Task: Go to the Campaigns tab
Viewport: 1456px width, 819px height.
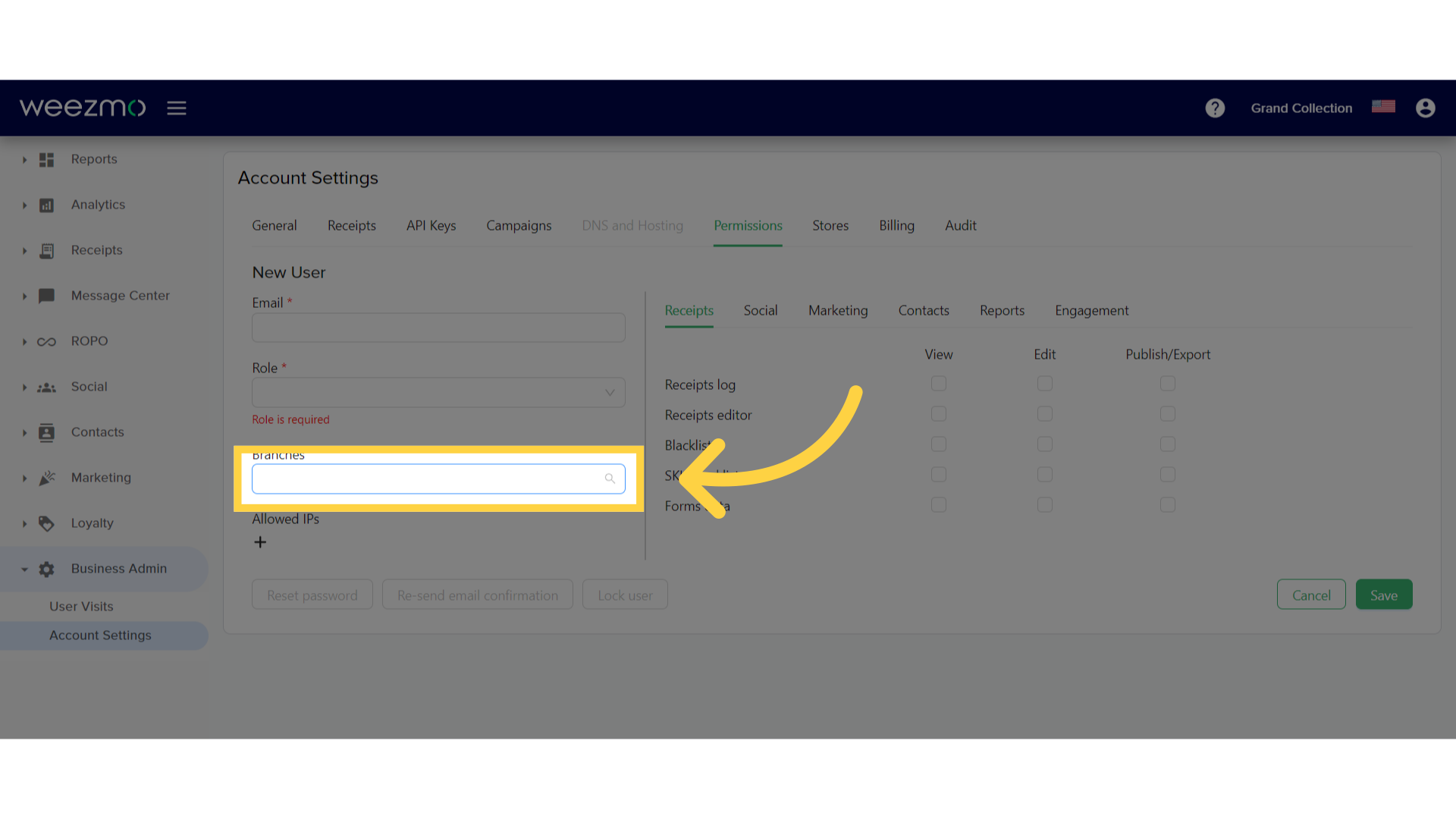Action: [x=519, y=225]
